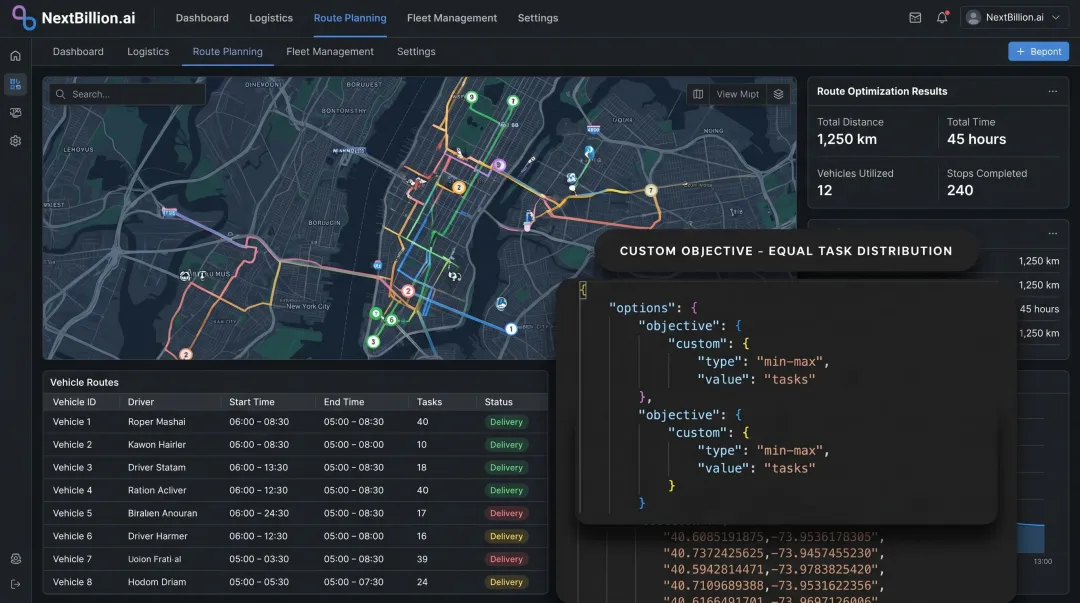Open the vehicle fleet sidebar icon
This screenshot has width=1080, height=603.
15,112
